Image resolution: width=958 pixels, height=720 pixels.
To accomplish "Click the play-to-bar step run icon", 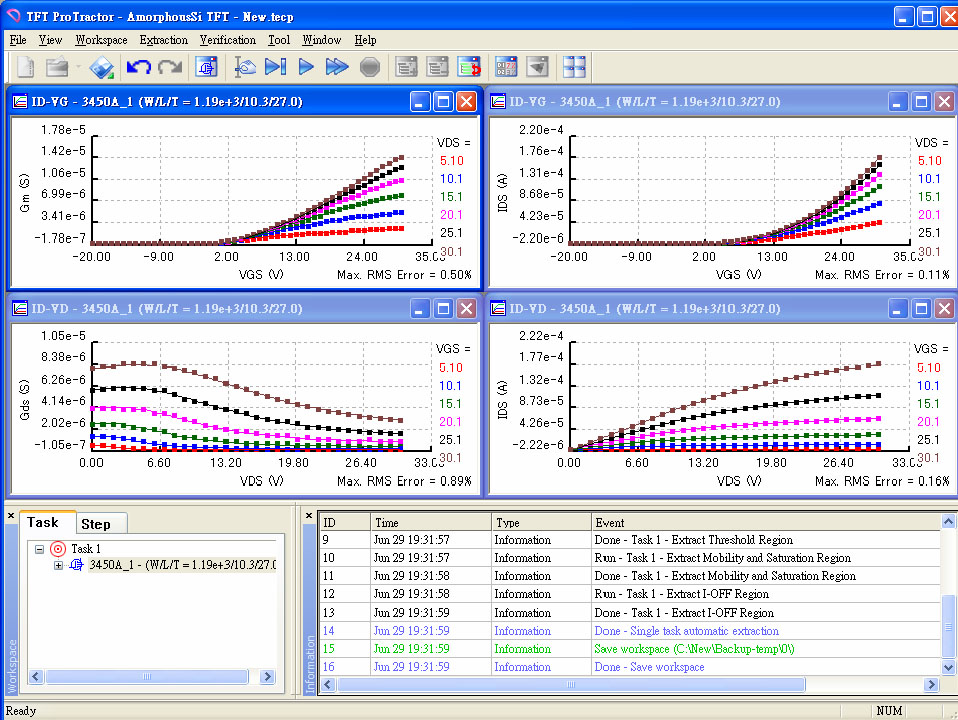I will (276, 67).
